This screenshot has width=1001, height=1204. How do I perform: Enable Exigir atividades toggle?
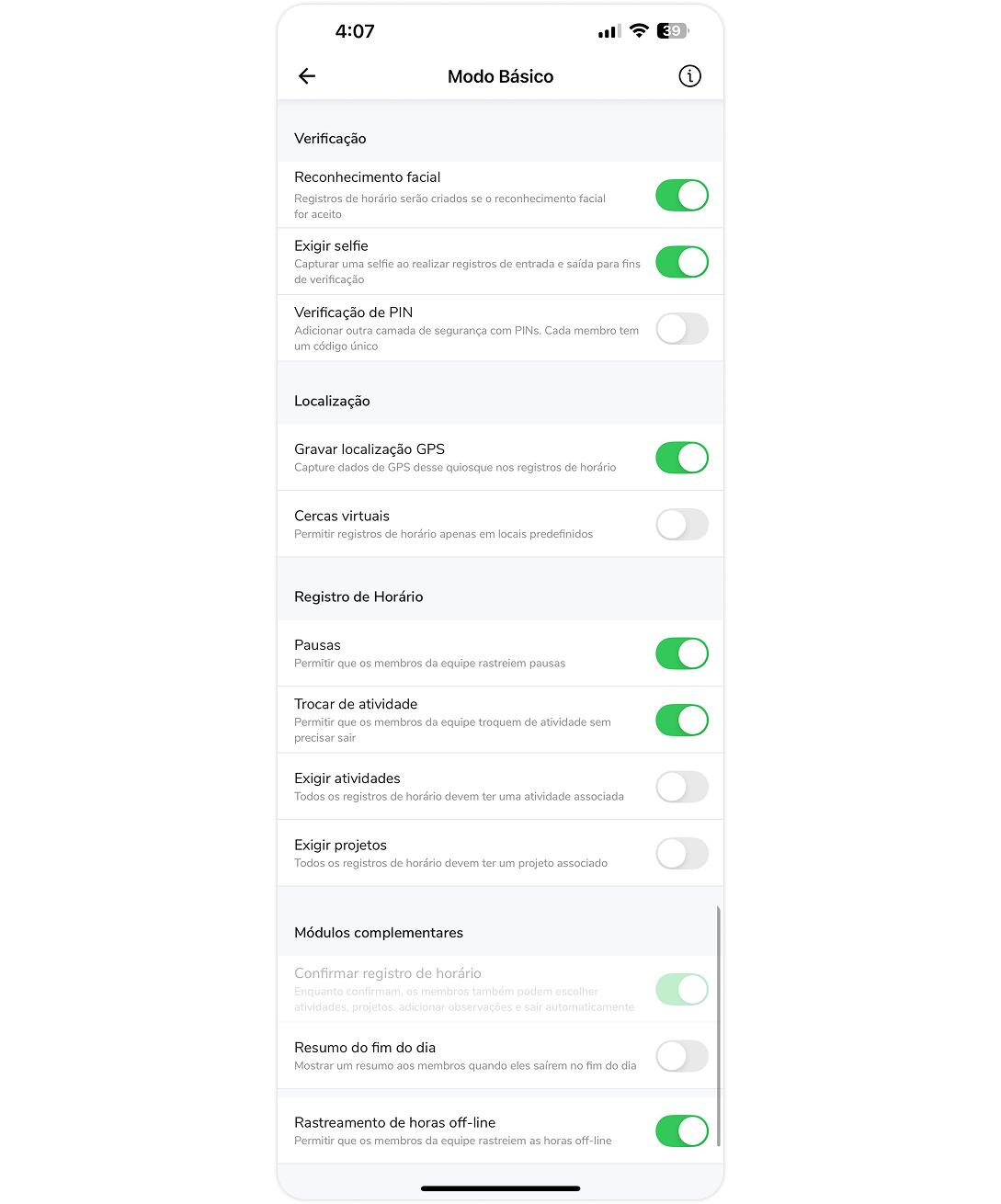click(x=681, y=787)
